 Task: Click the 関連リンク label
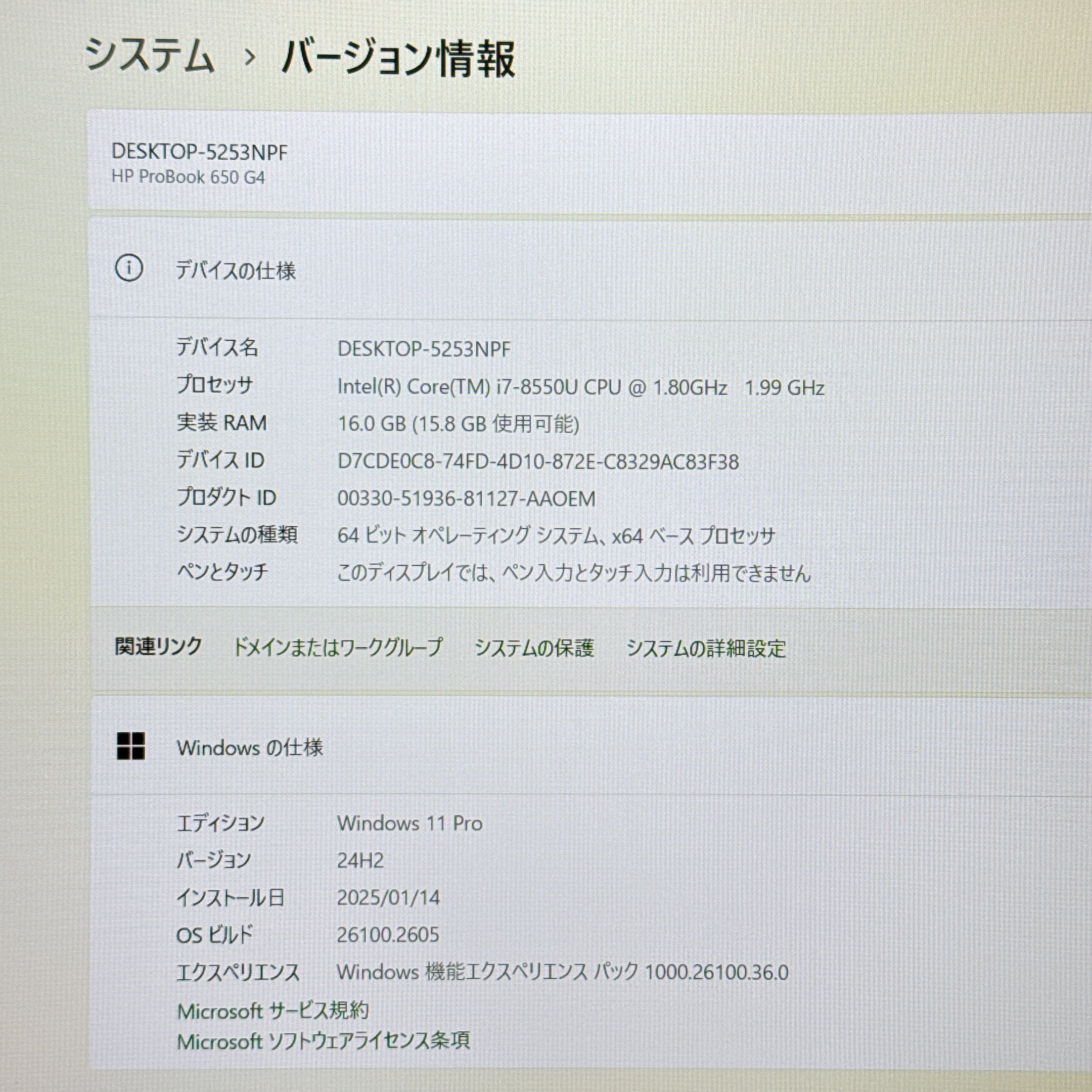pyautogui.click(x=158, y=646)
